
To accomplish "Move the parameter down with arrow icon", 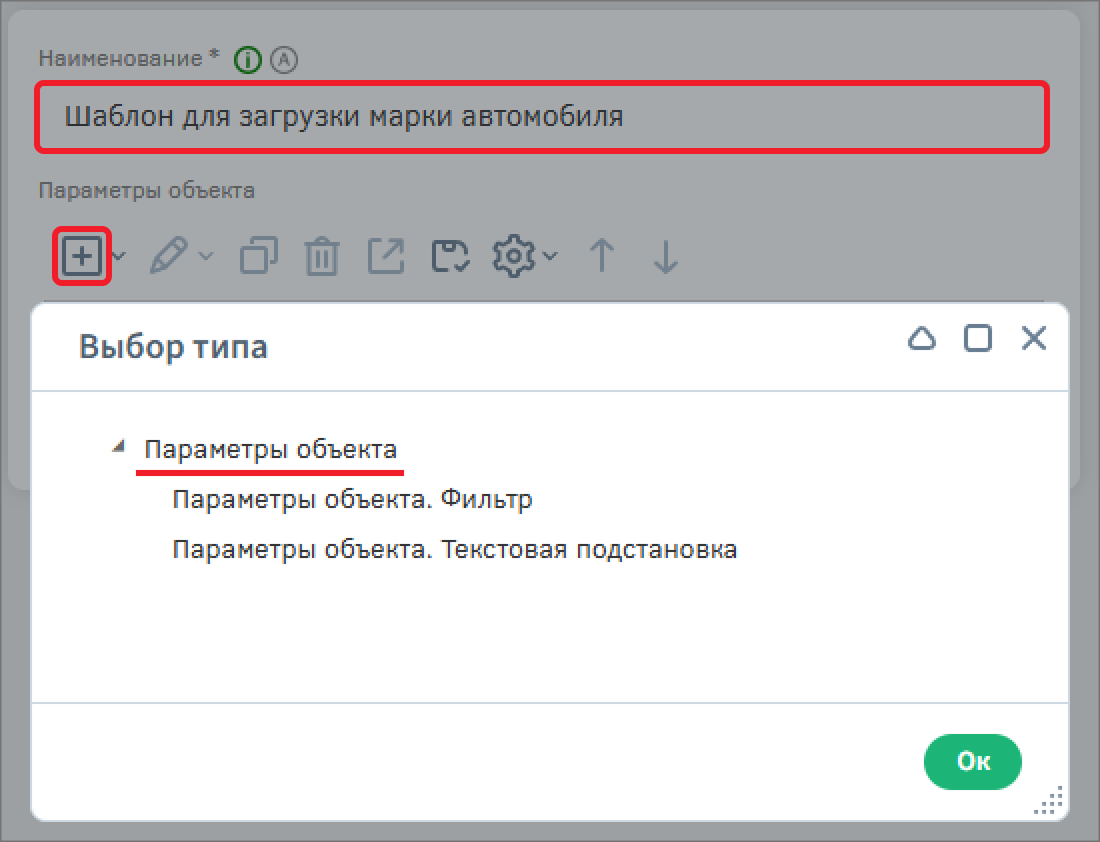I will coord(663,255).
